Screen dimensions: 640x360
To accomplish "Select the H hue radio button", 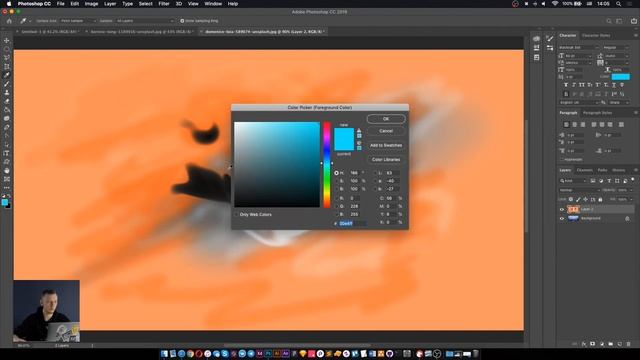I will [336, 173].
